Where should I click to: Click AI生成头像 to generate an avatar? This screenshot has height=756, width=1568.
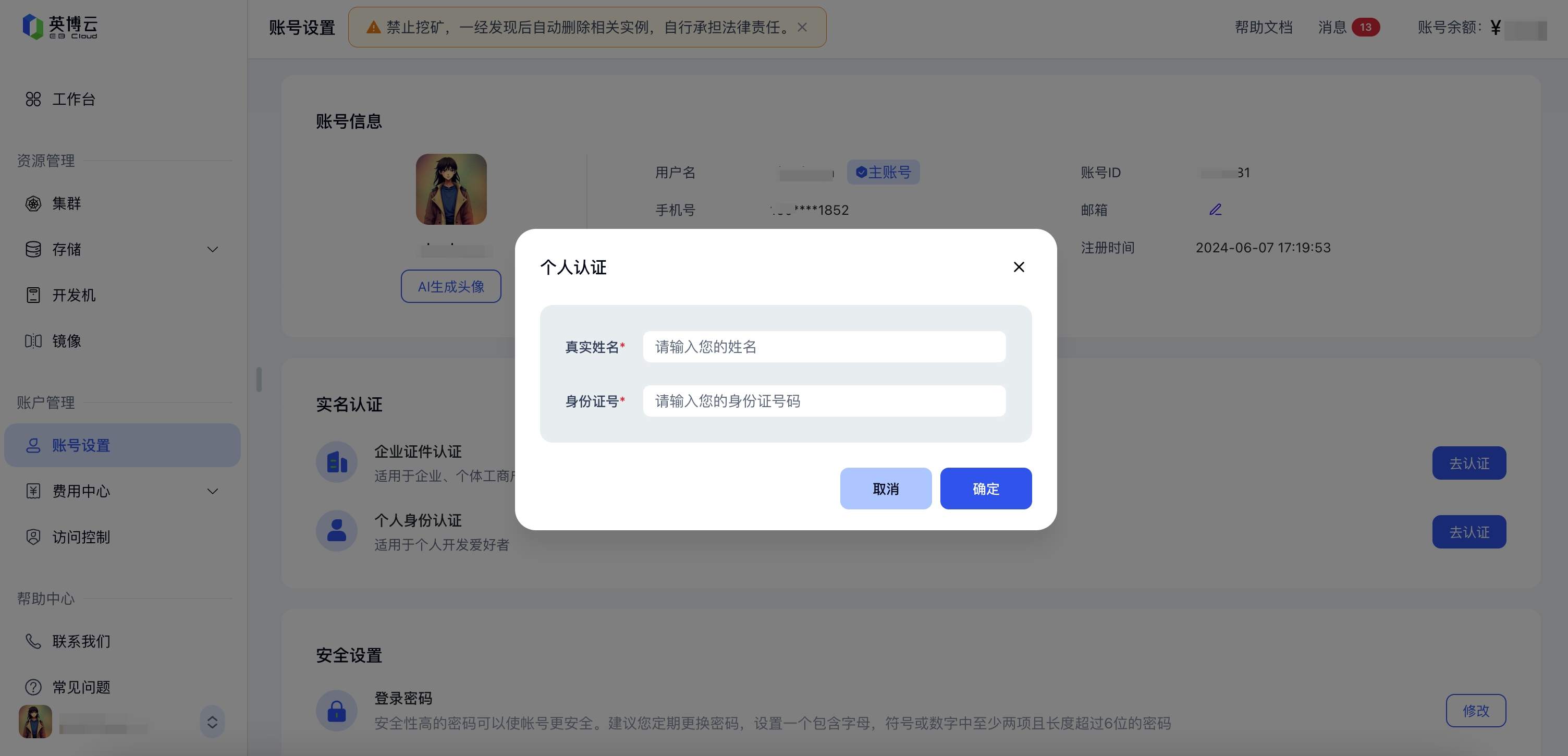450,286
